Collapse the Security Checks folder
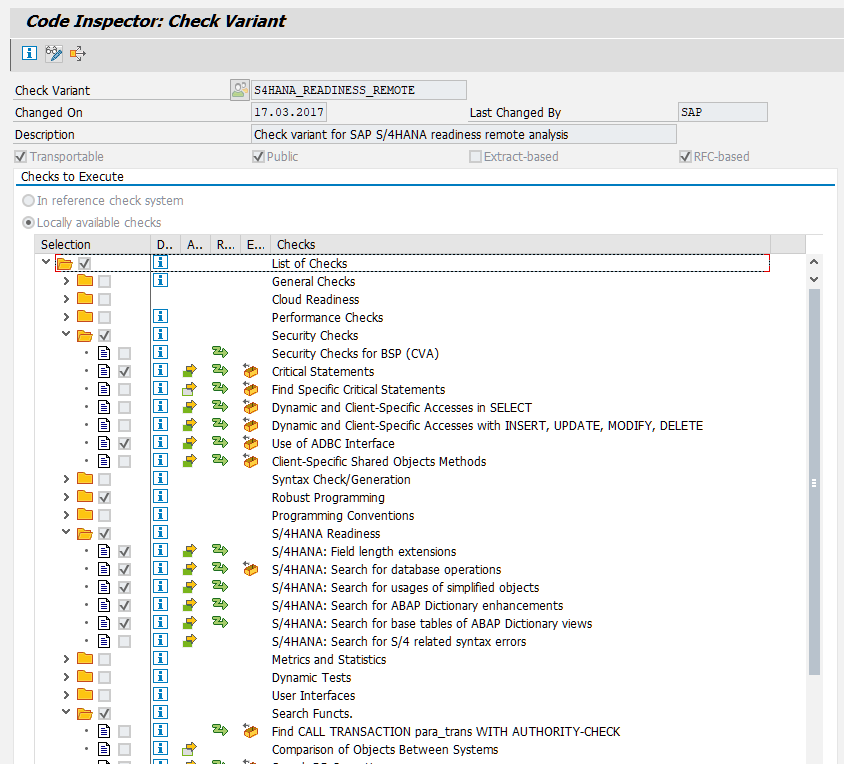Image resolution: width=844 pixels, height=764 pixels. click(x=66, y=334)
